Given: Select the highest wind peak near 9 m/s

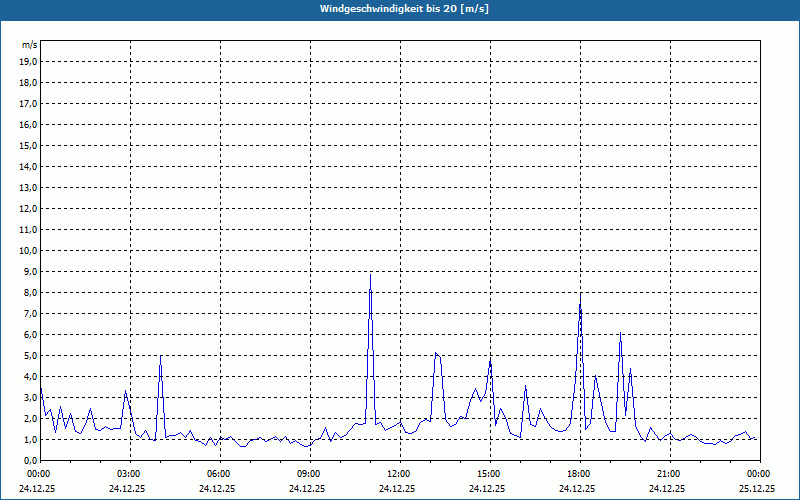Looking at the screenshot, I should [370, 275].
